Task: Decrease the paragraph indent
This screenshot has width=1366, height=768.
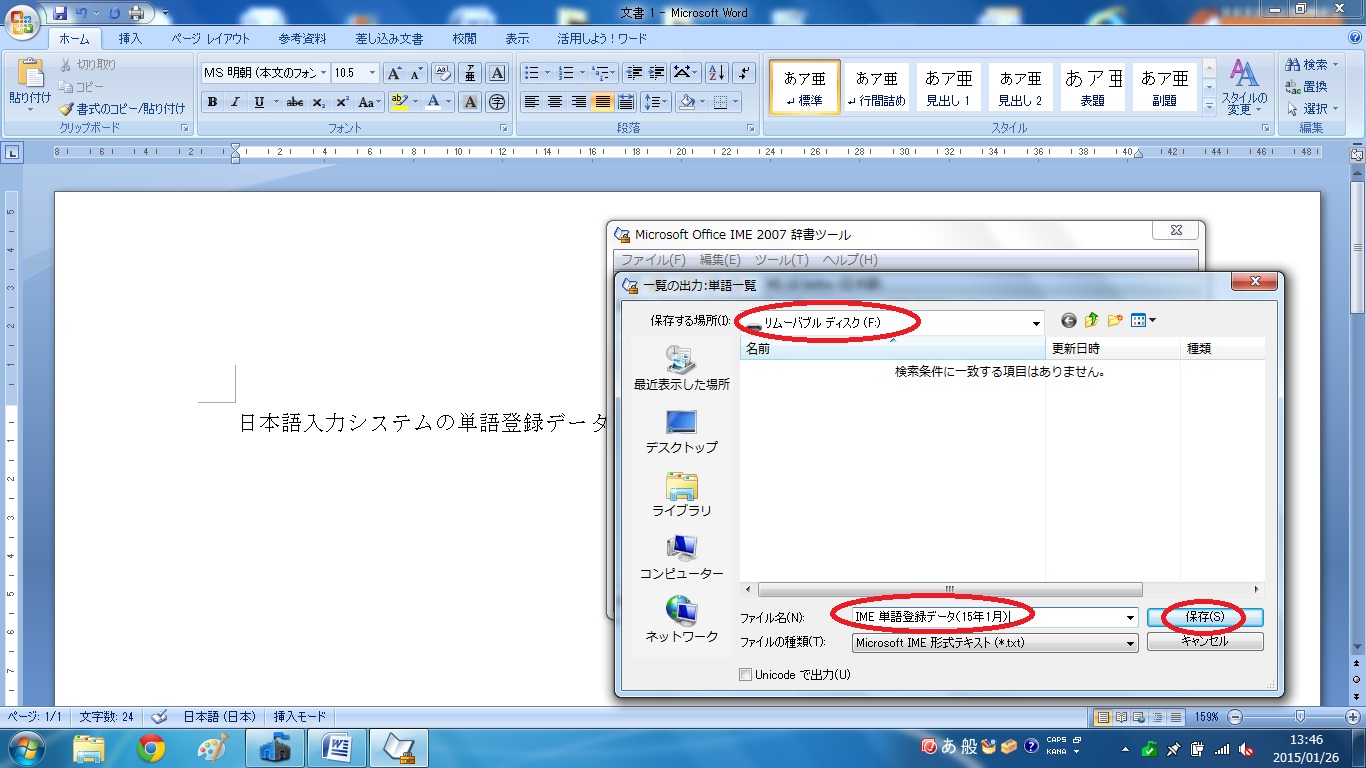Action: [633, 73]
